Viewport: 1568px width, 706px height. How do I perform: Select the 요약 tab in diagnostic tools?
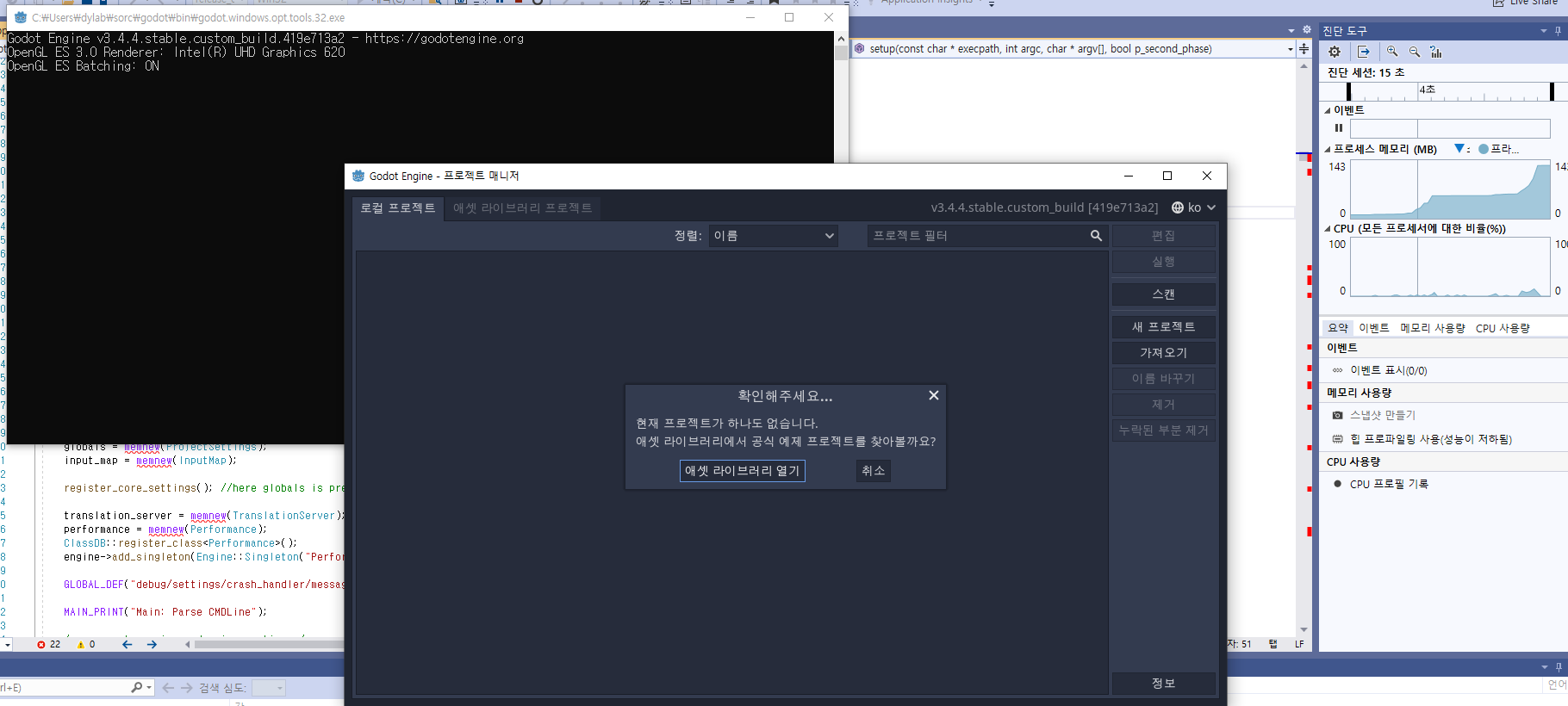[1338, 328]
